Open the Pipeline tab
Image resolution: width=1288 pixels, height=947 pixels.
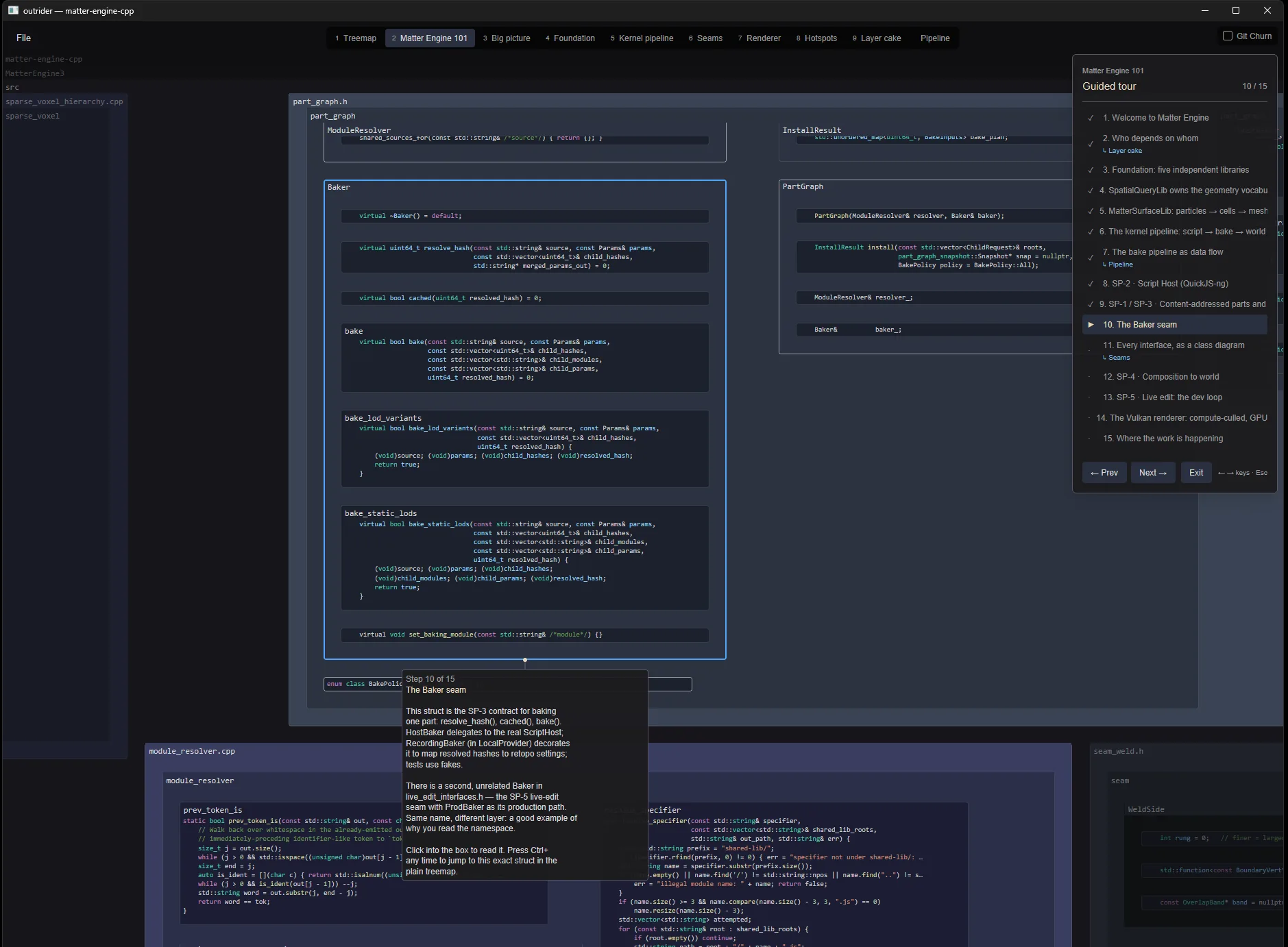pyautogui.click(x=935, y=38)
